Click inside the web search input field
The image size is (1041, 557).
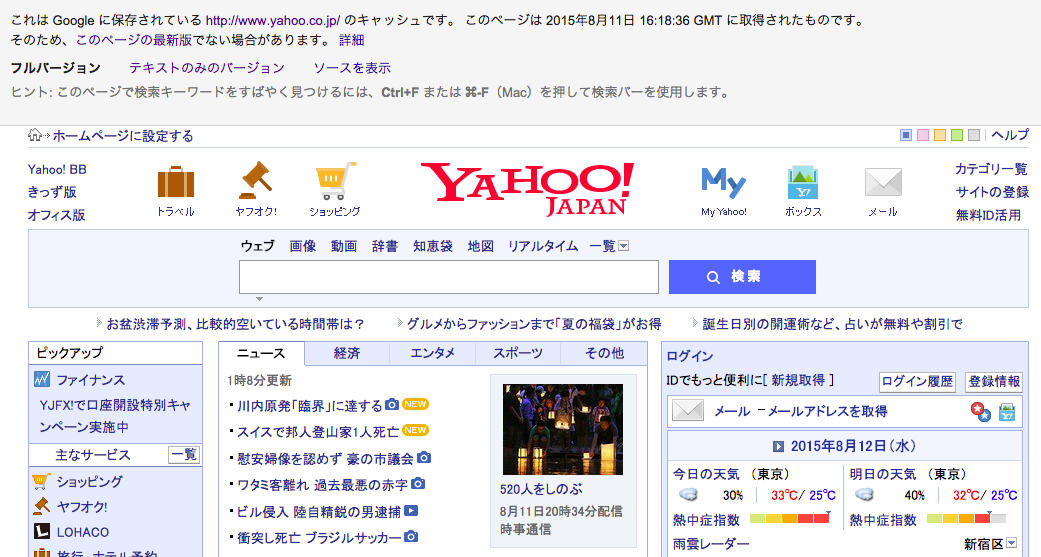tap(449, 277)
